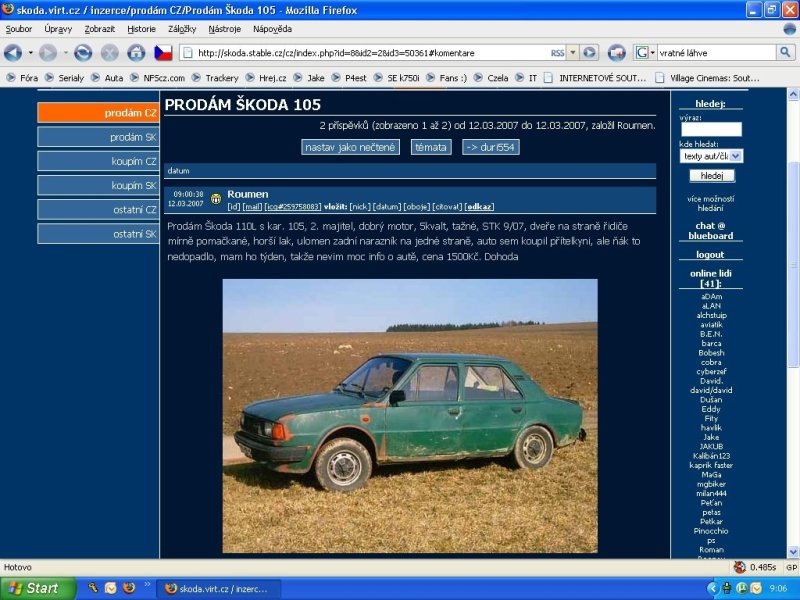Open the INTERNETOVÉ SOUT... bookmark

(x=595, y=78)
